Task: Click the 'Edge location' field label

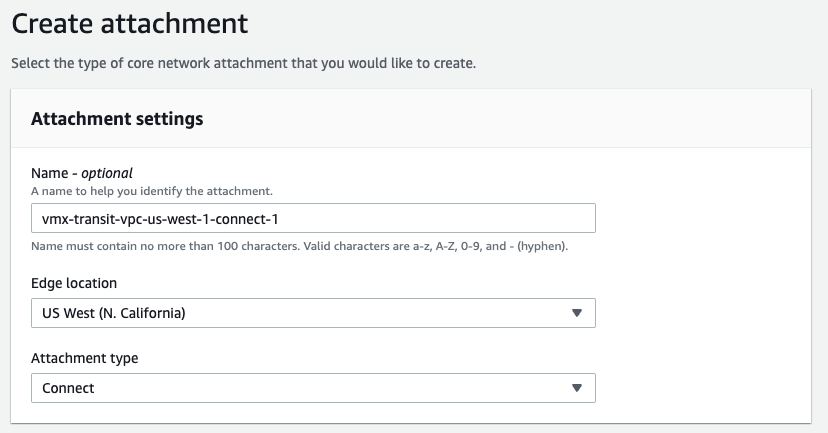Action: 74,283
